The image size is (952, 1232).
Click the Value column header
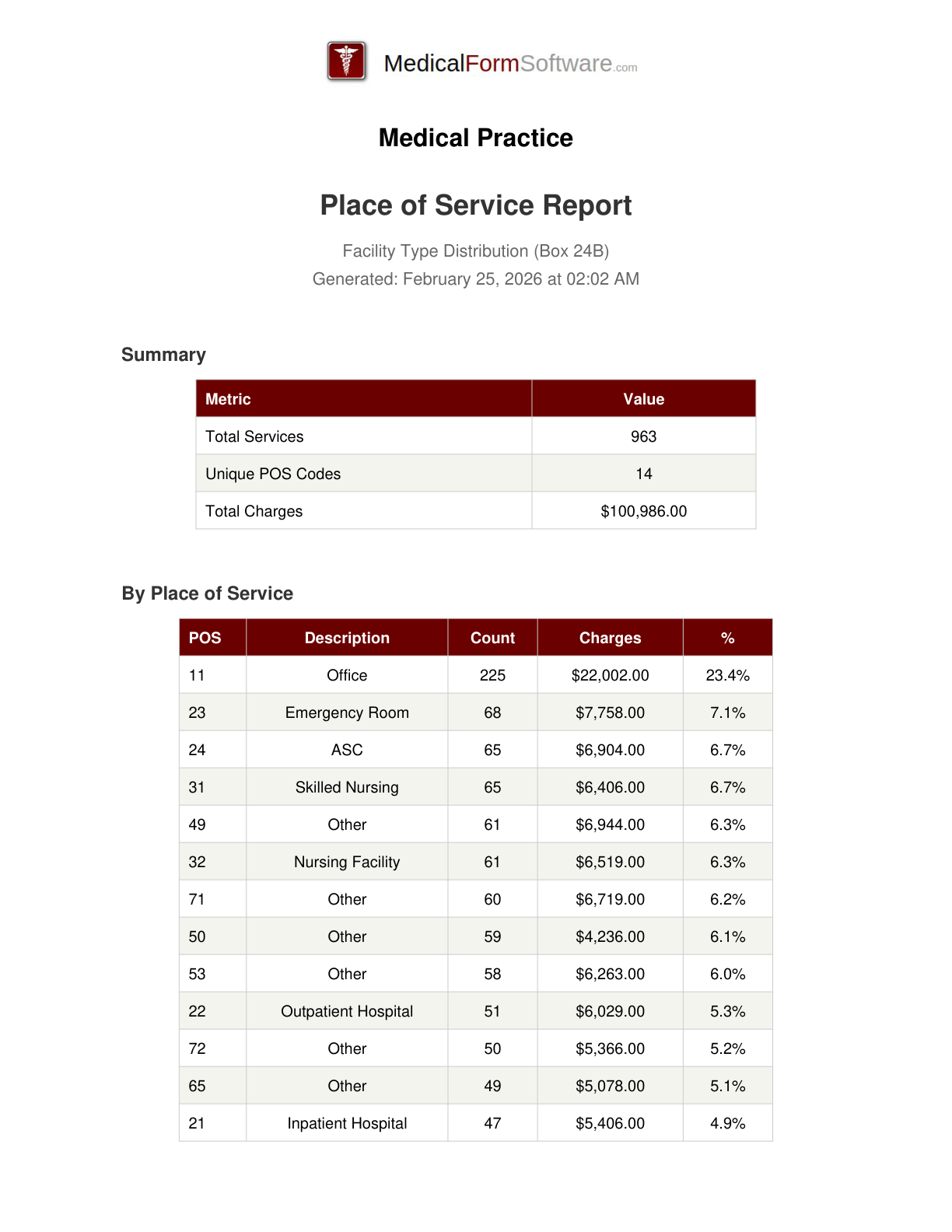pos(643,399)
